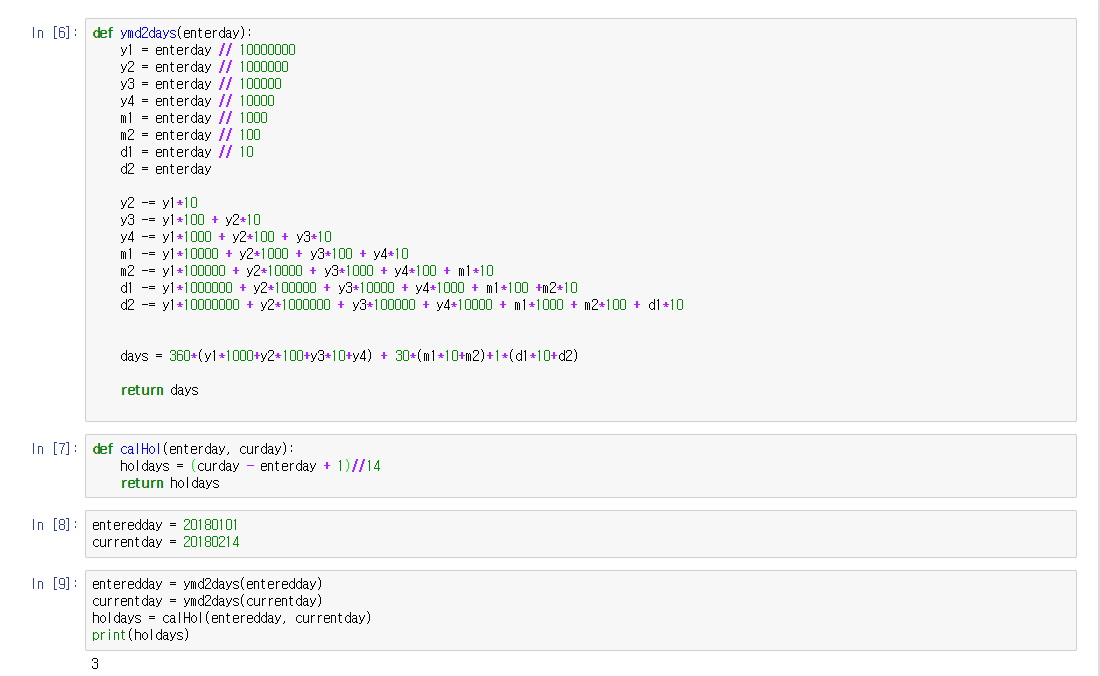Click the line 'y3 -= y1*100 + y2*10'
This screenshot has height=676, width=1100.
pyautogui.click(x=190, y=219)
